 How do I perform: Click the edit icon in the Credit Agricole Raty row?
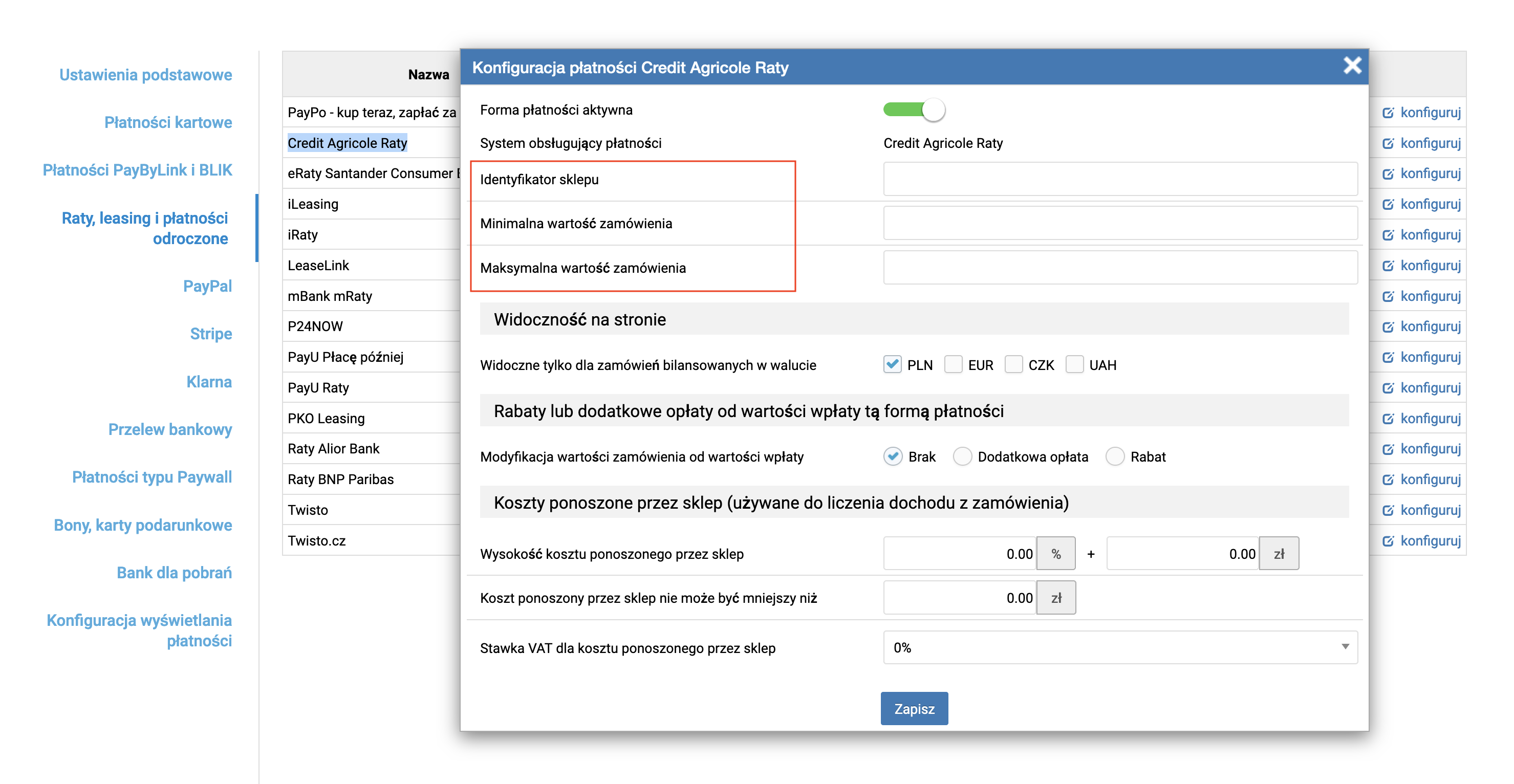tap(1388, 143)
